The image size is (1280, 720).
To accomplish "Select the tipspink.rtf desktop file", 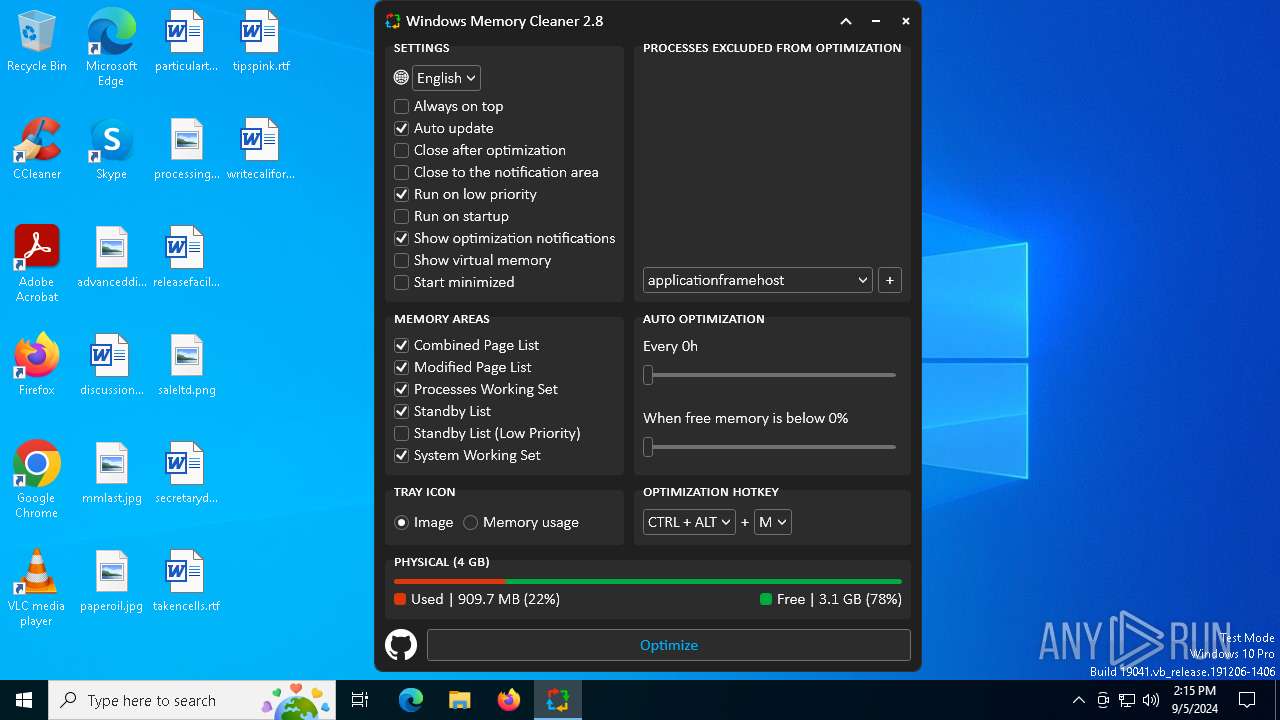I will pyautogui.click(x=260, y=41).
